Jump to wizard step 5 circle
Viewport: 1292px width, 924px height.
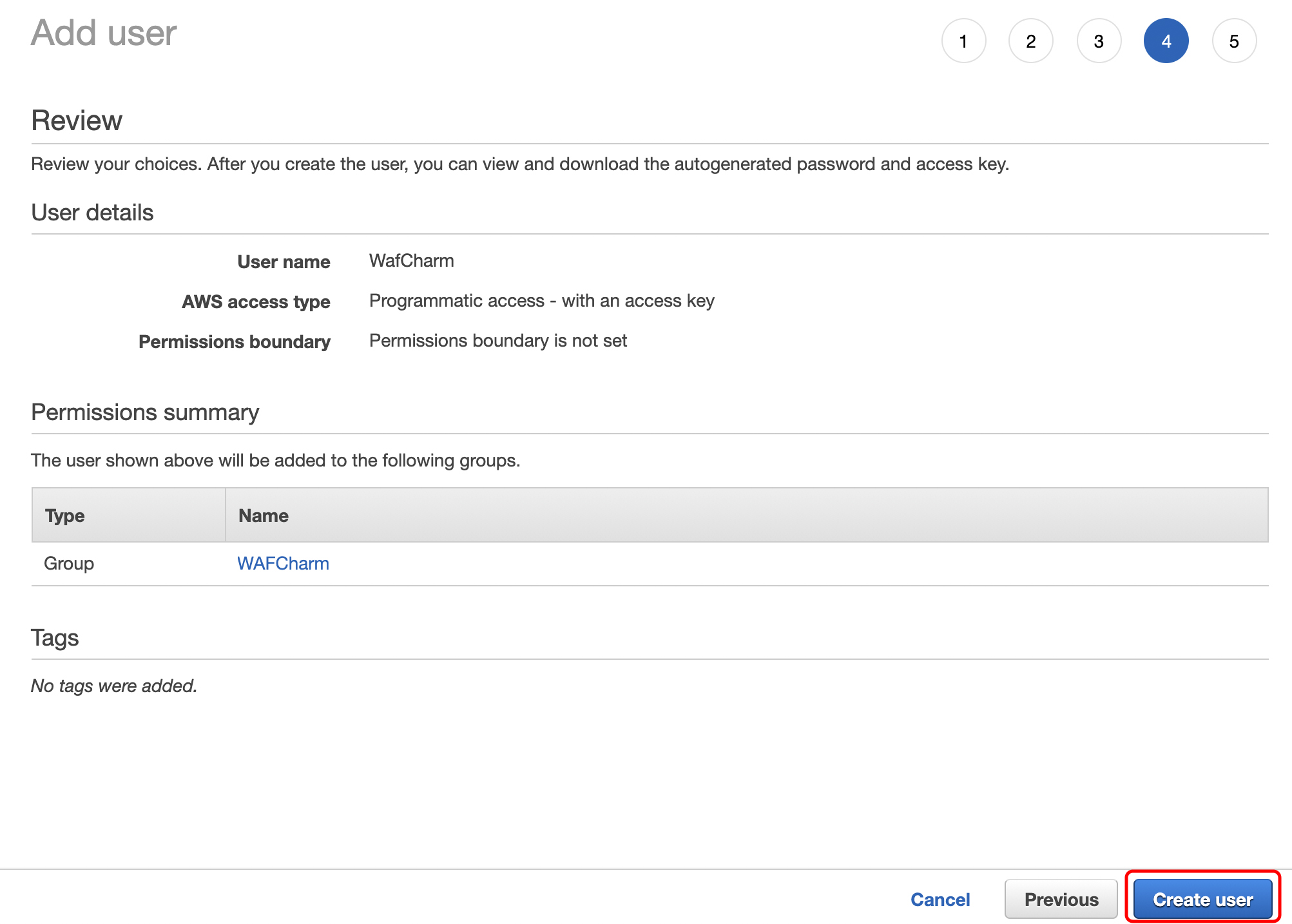tap(1234, 41)
